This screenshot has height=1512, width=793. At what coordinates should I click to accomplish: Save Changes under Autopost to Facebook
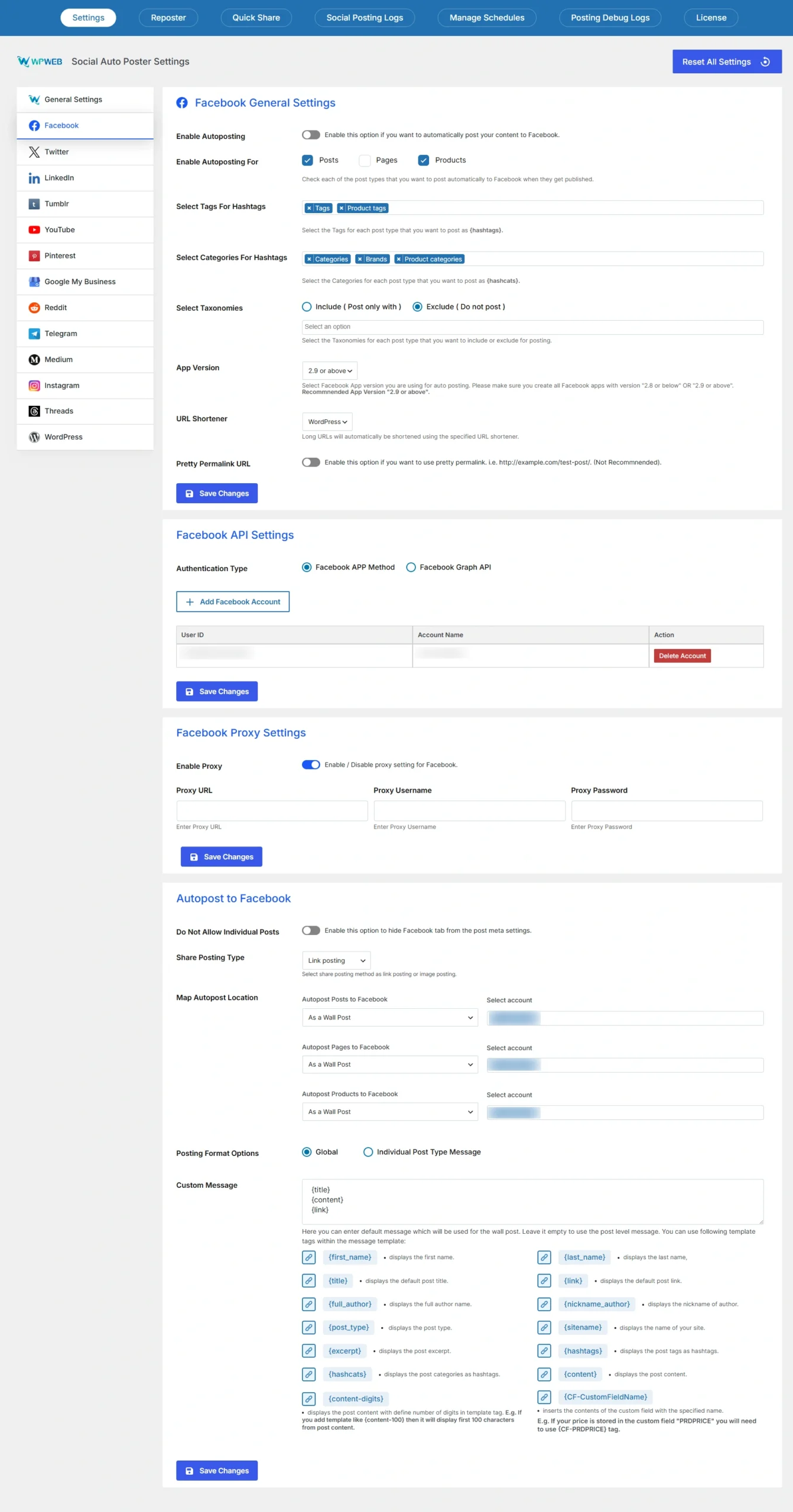pos(217,1471)
